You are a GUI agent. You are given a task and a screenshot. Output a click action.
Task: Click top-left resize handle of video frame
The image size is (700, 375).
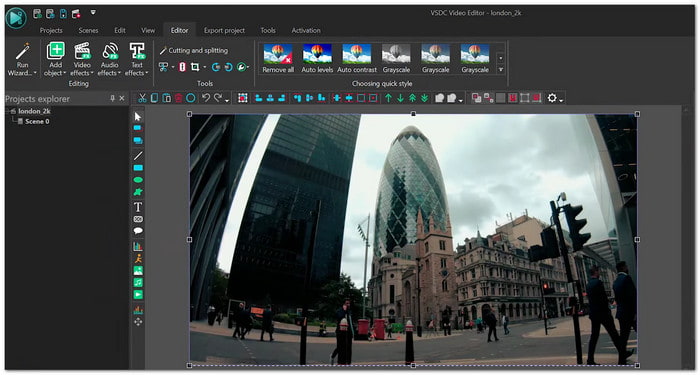tap(189, 114)
